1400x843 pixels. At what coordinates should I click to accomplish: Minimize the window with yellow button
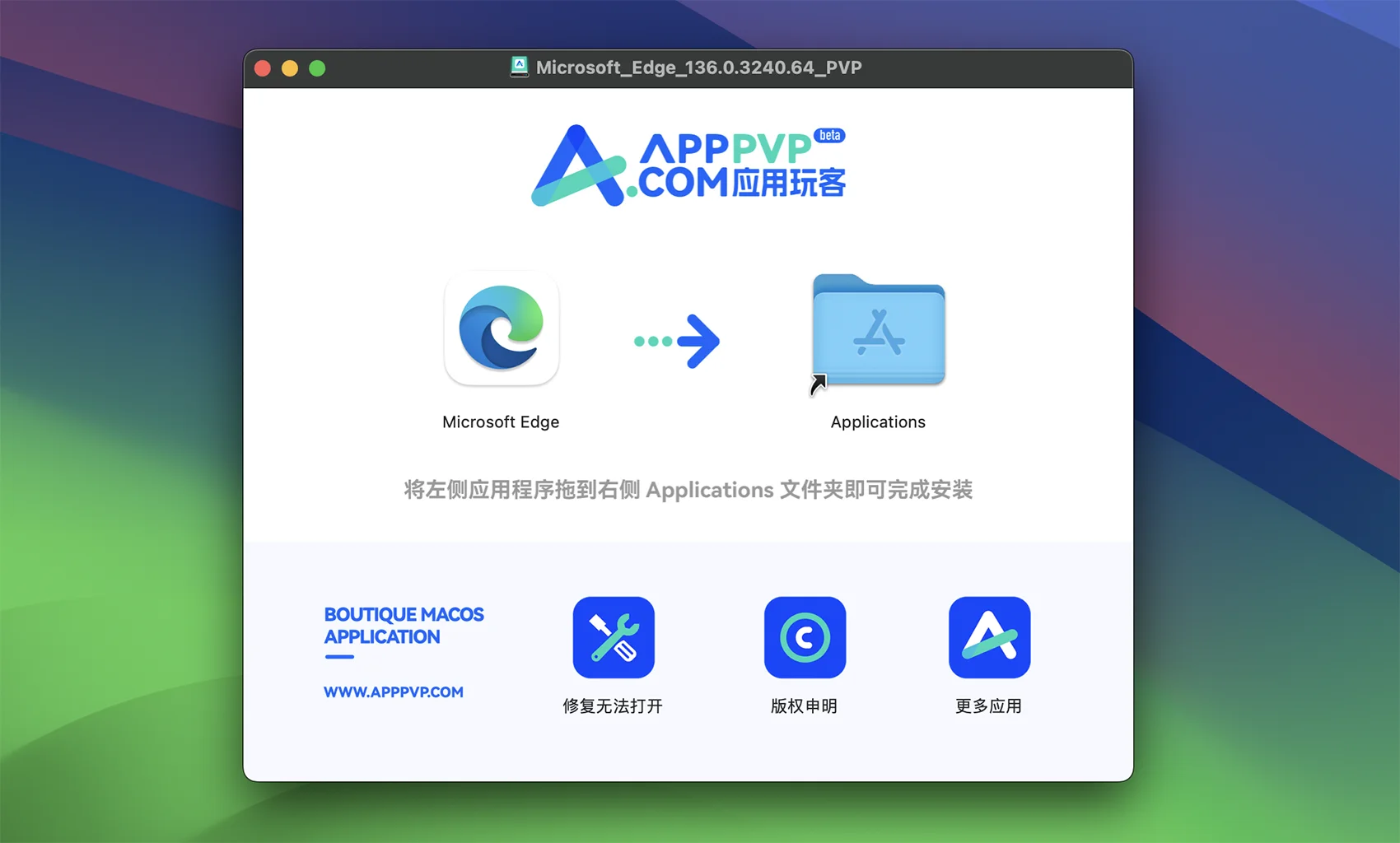(290, 68)
